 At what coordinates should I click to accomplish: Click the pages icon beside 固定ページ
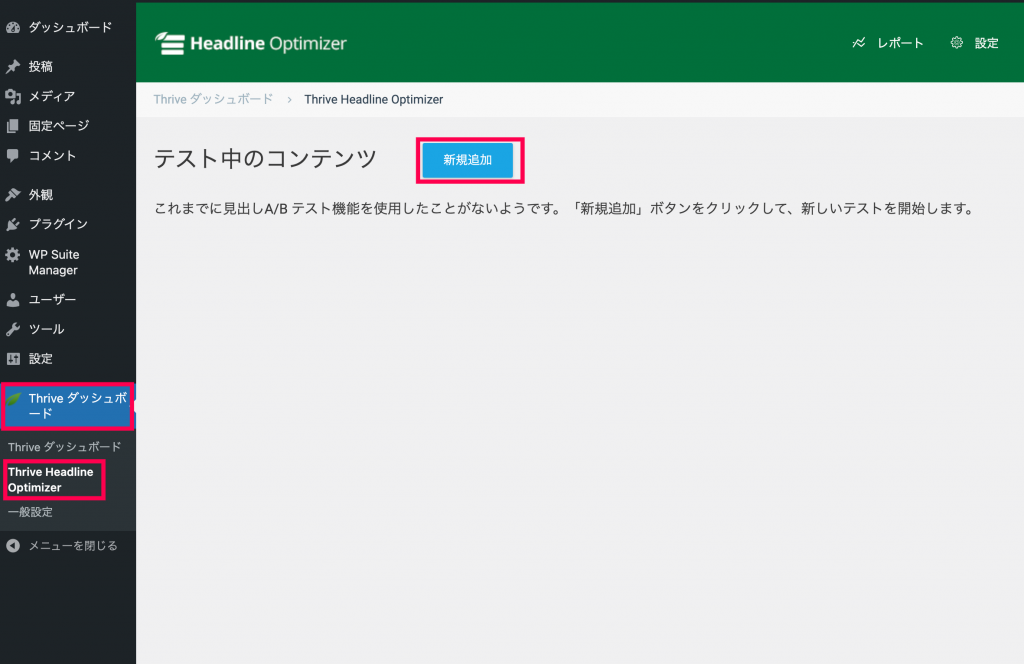(x=13, y=126)
